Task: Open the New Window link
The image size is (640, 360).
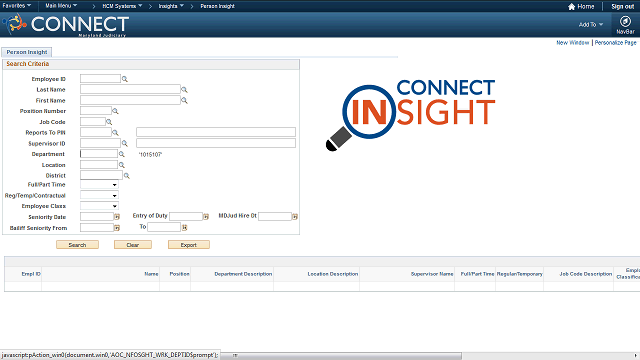Action: [573, 42]
